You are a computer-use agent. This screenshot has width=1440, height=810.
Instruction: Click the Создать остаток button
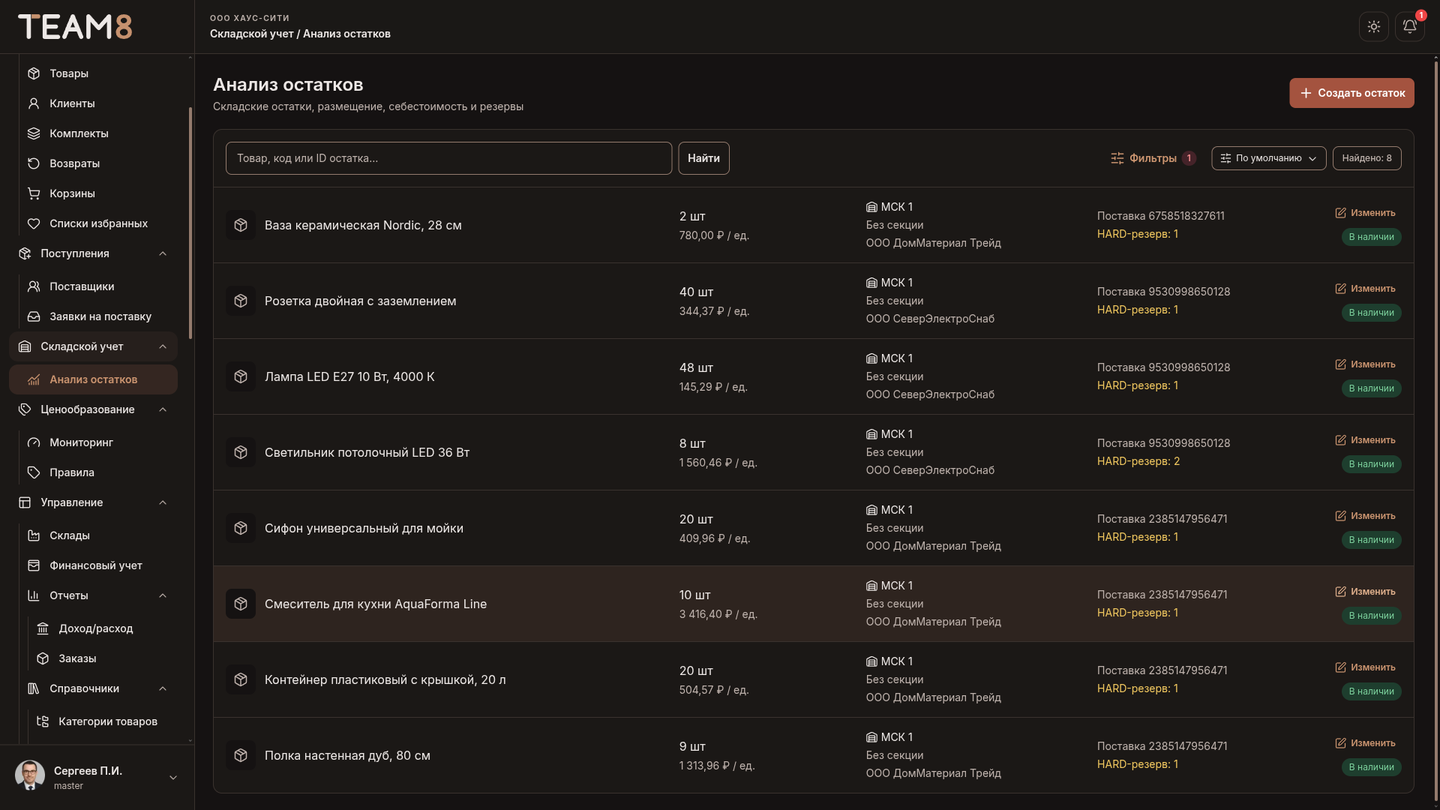(1352, 93)
